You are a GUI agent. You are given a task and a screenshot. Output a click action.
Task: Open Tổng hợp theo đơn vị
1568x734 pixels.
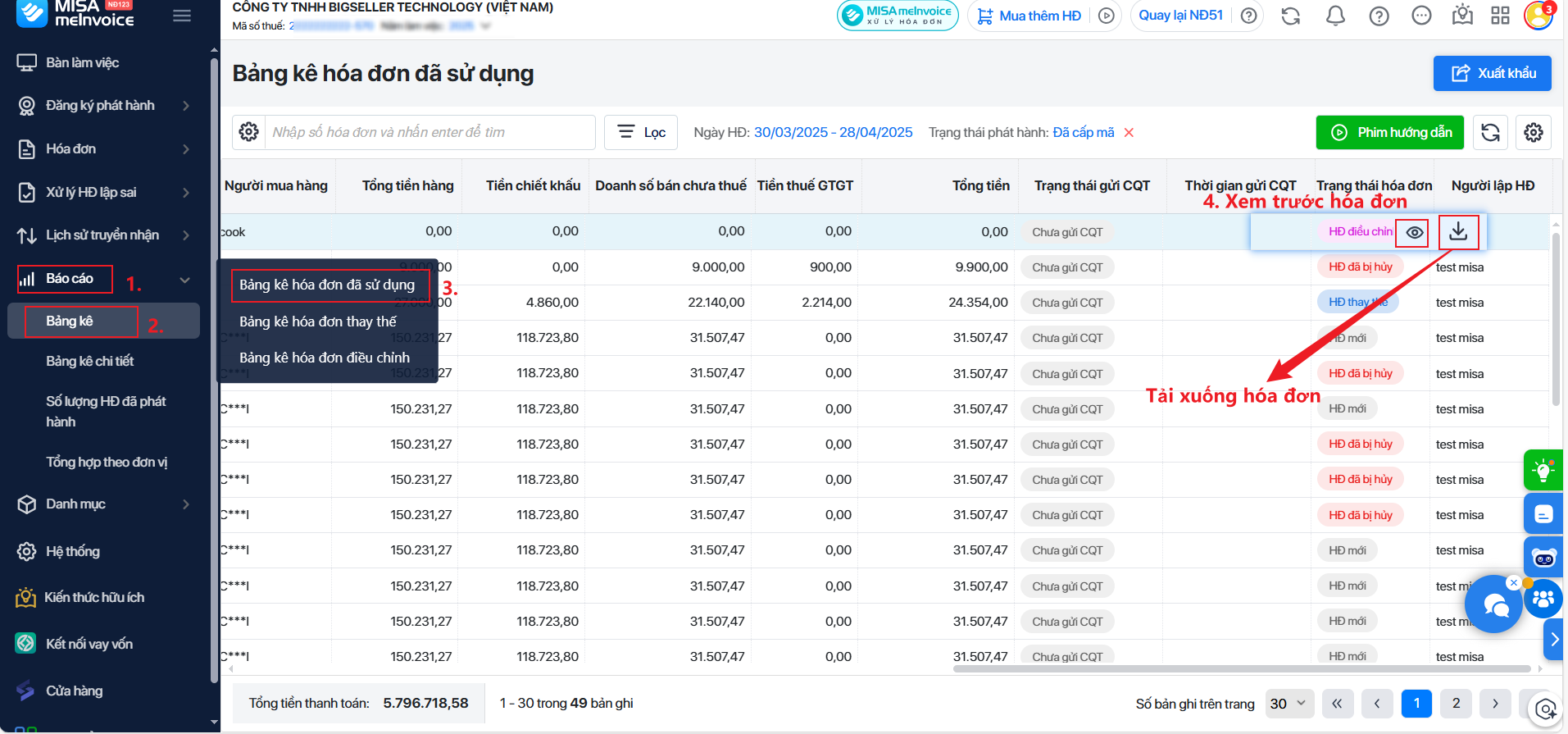click(107, 462)
